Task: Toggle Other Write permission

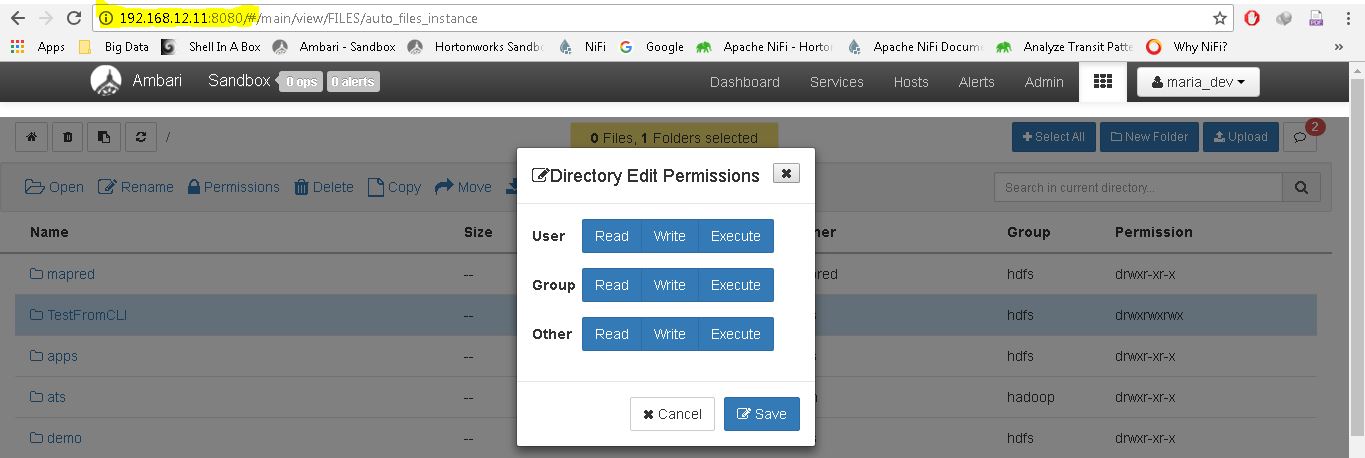Action: [x=669, y=334]
